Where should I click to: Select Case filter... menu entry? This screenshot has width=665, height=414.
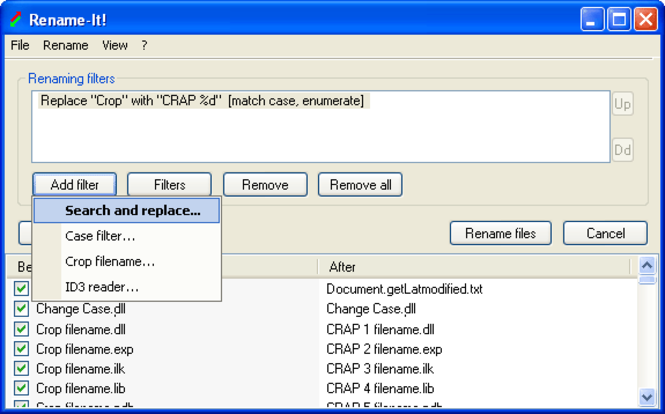100,236
